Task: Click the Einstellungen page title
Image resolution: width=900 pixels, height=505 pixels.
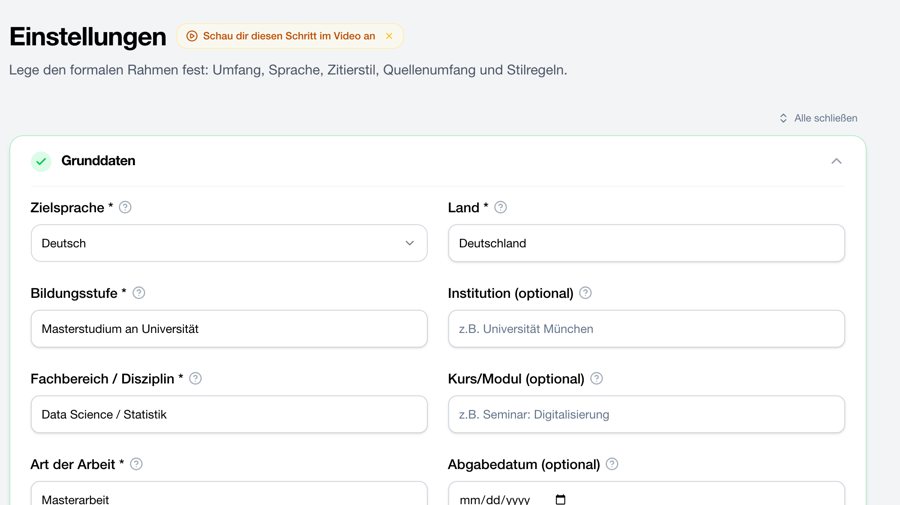Action: 88,37
